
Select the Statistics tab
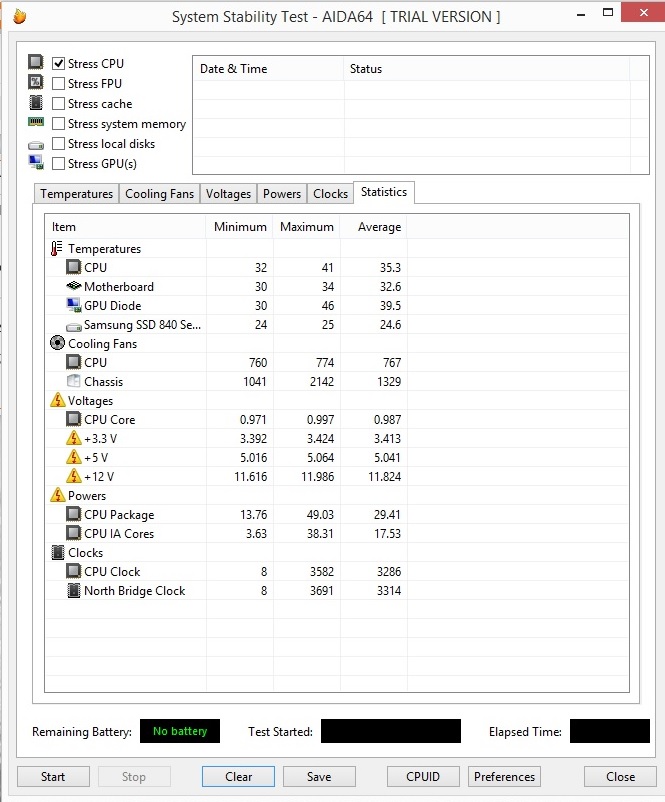(x=384, y=192)
